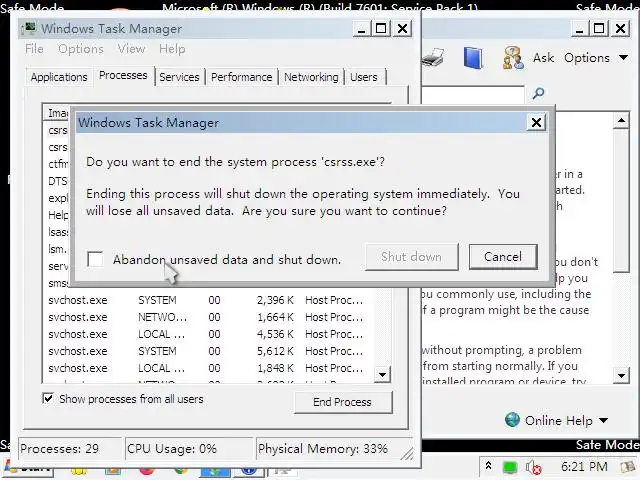Select the svchost.exe row using 1,664 K

tap(207, 317)
